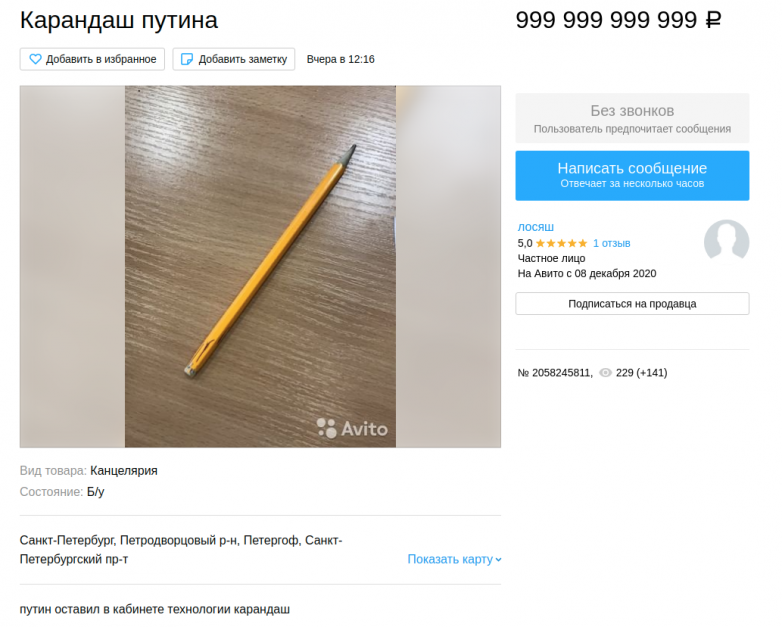
Task: Click the Показать карту link
Action: (x=450, y=559)
